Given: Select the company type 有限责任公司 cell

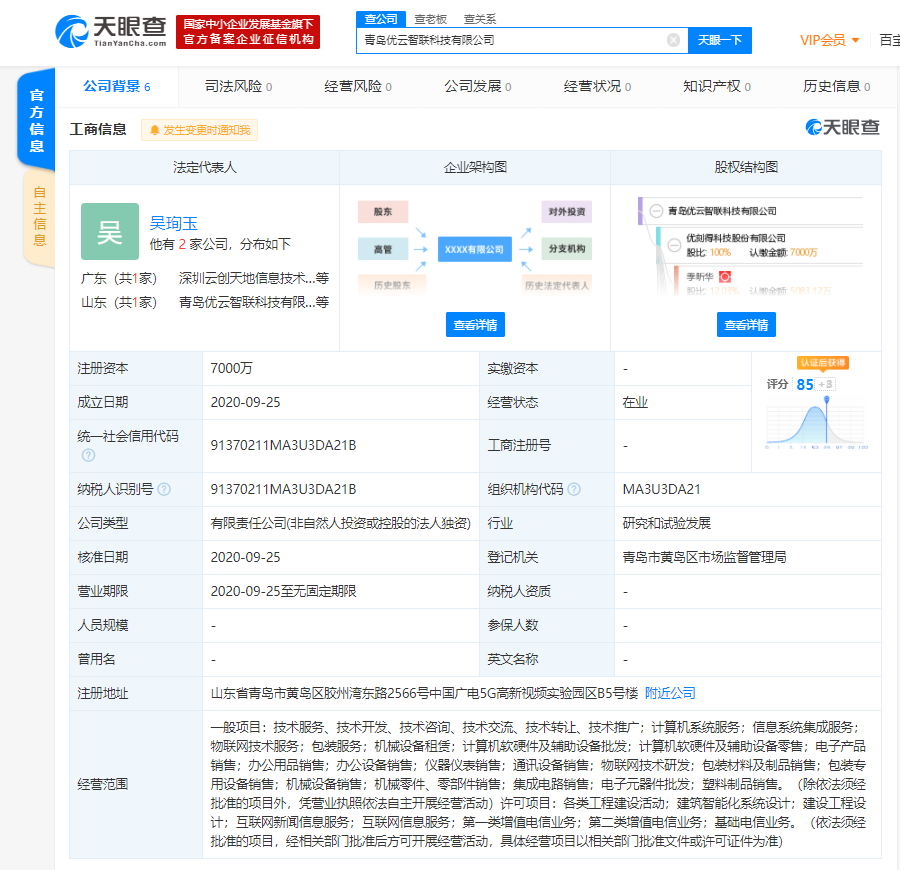Looking at the screenshot, I should (340, 523).
